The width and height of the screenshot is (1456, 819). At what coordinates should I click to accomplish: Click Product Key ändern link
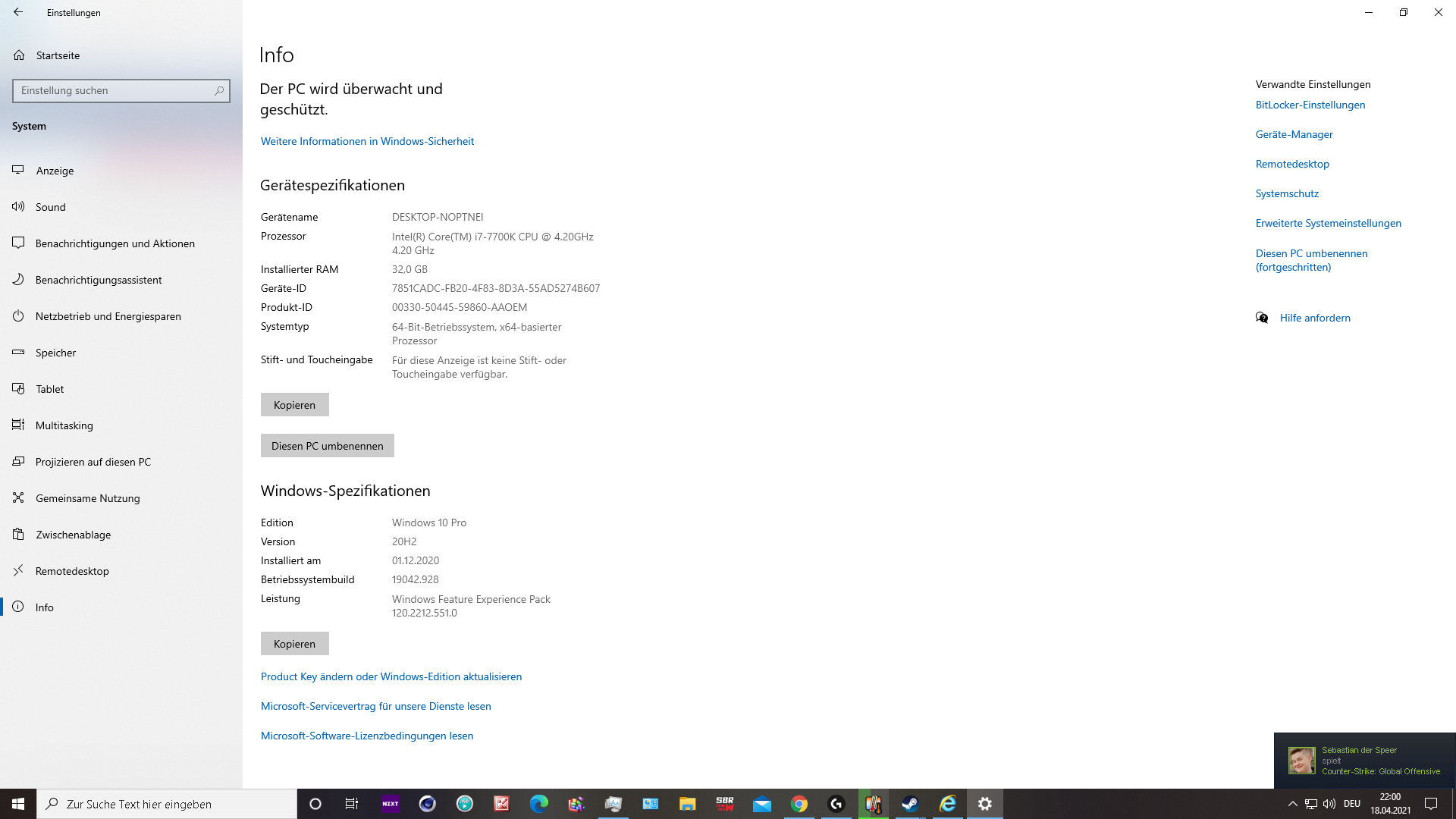click(x=391, y=676)
